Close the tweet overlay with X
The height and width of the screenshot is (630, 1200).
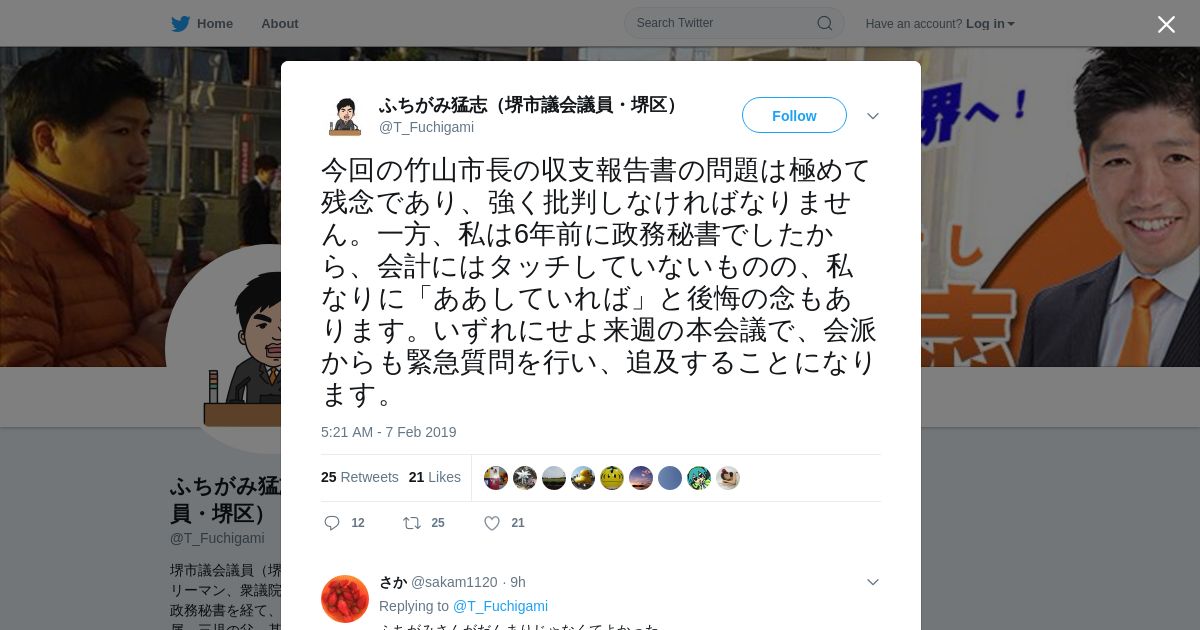click(1166, 24)
